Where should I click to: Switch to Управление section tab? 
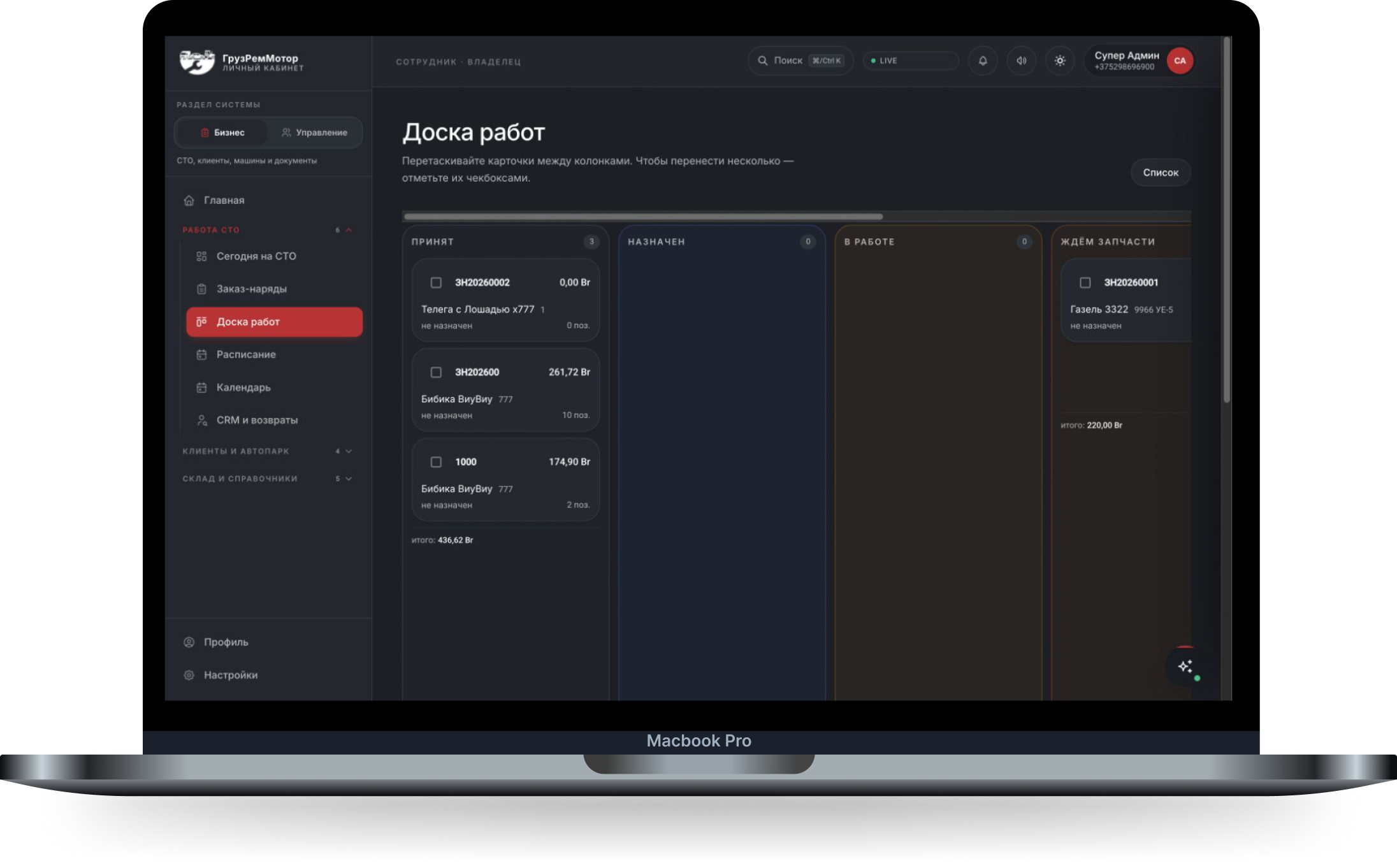[314, 133]
